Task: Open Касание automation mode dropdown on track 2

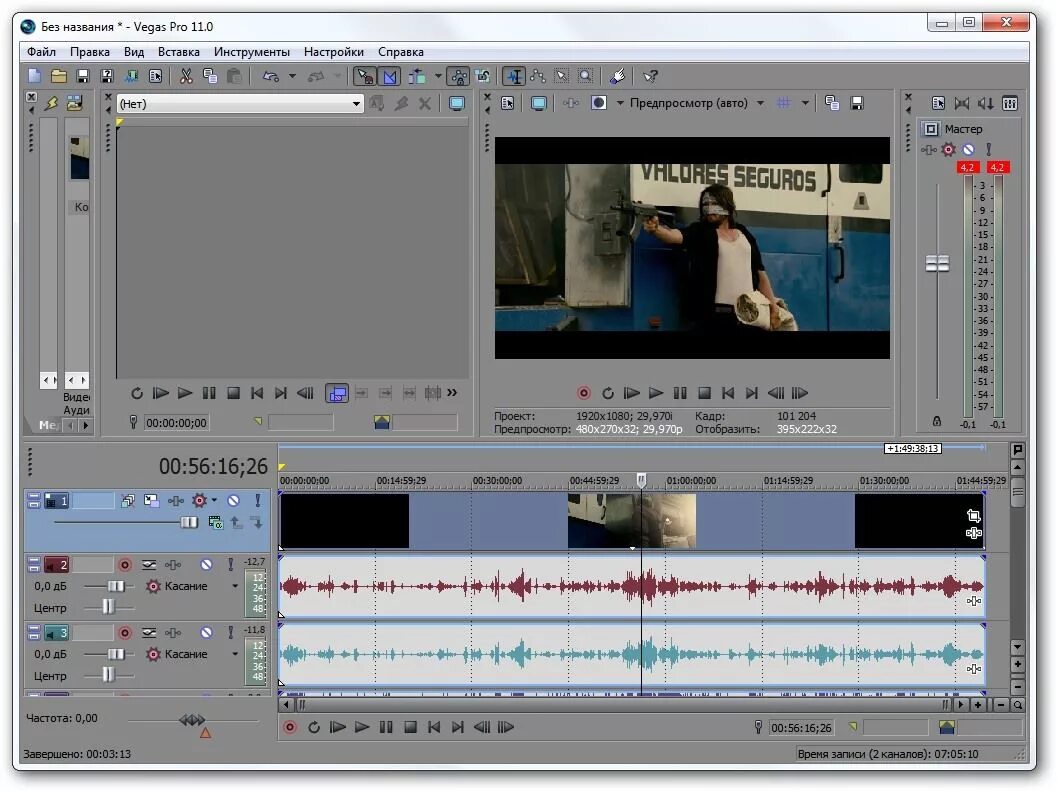Action: tap(236, 586)
